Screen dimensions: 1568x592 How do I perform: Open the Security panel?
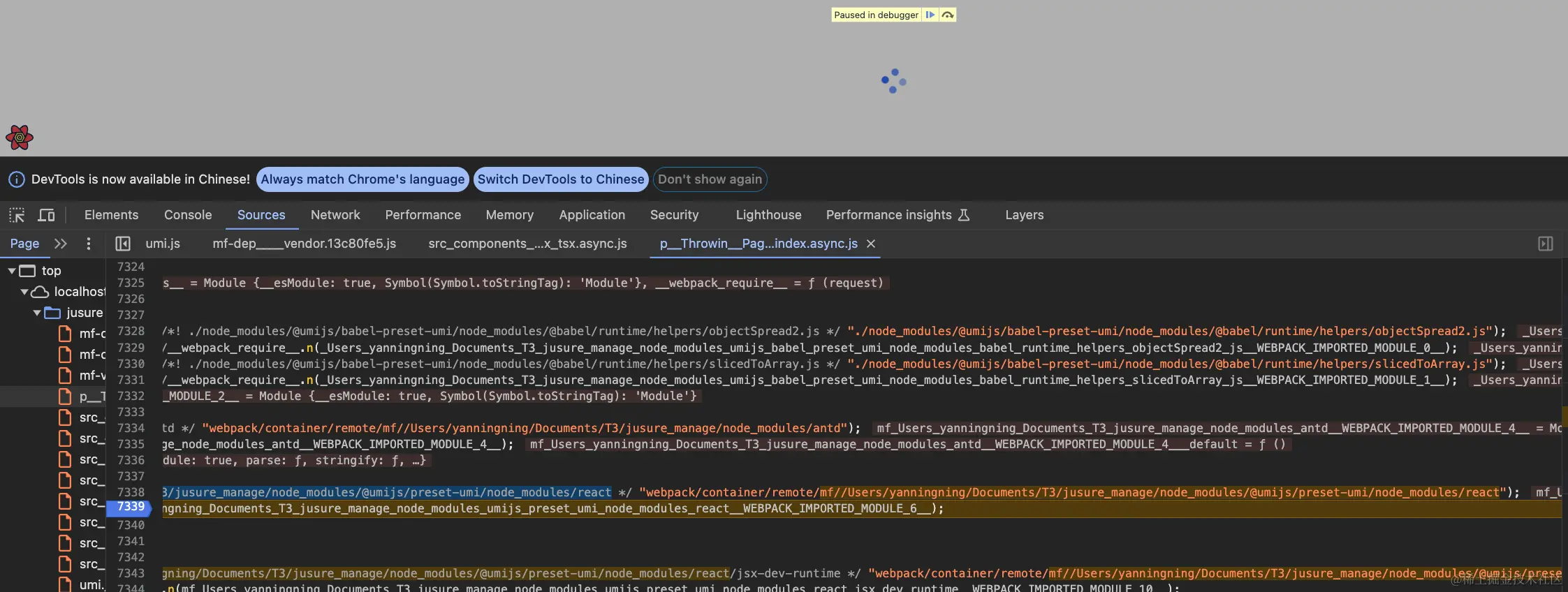675,215
